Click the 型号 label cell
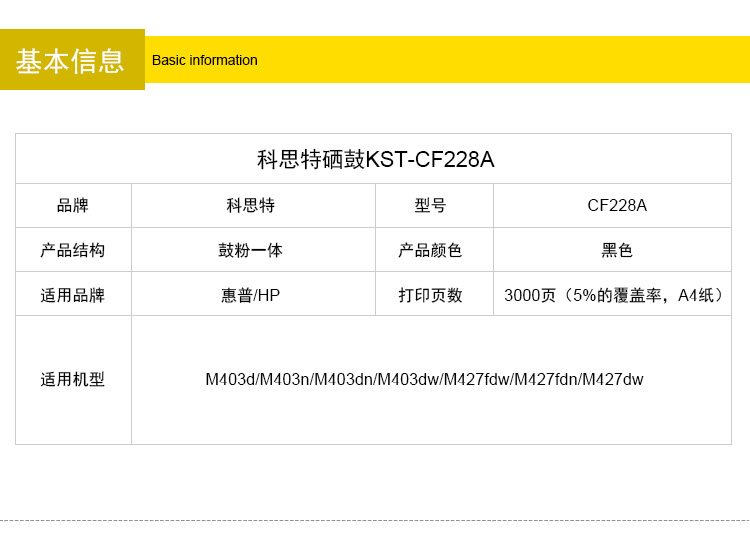The height and width of the screenshot is (533, 750). pos(431,205)
